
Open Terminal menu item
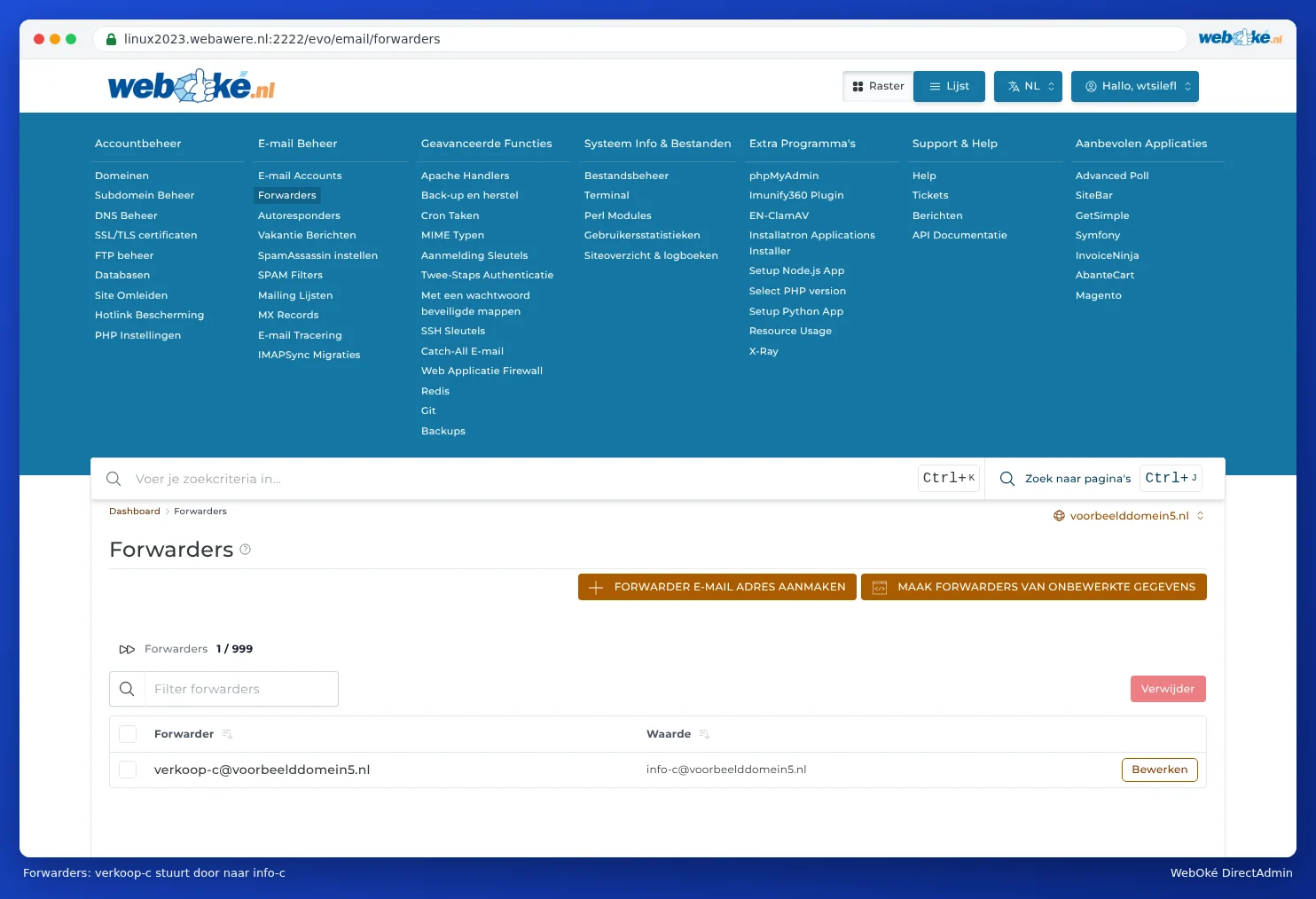click(607, 195)
